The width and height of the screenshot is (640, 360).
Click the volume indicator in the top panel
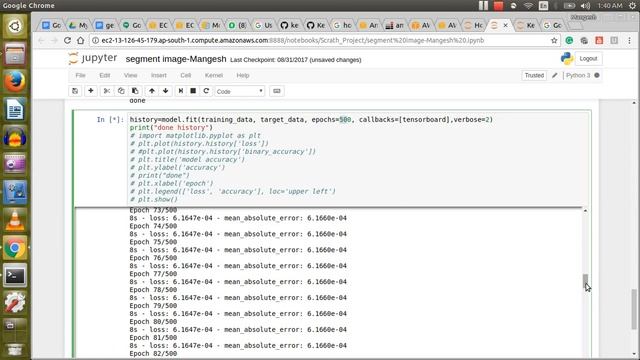(x=585, y=6)
